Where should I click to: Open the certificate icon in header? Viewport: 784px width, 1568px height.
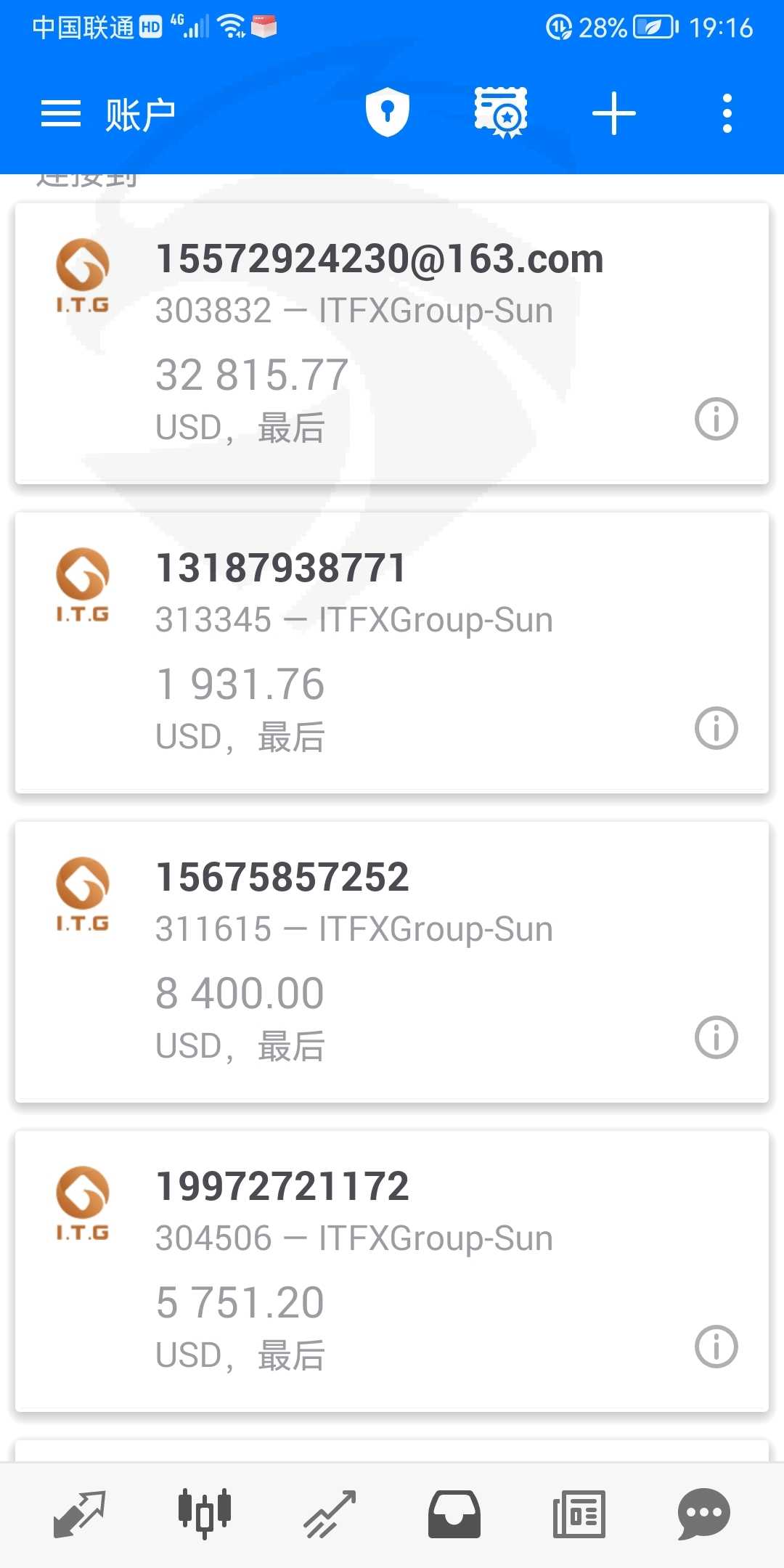pos(501,113)
